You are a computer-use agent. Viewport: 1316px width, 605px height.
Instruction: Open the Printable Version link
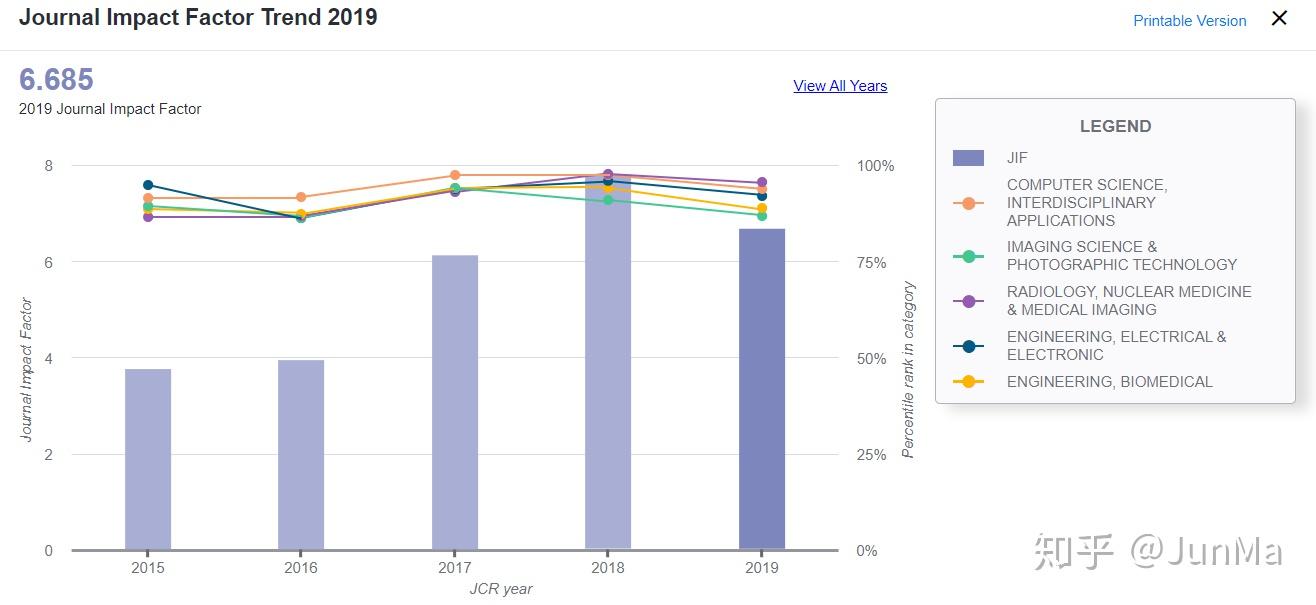pos(1189,20)
